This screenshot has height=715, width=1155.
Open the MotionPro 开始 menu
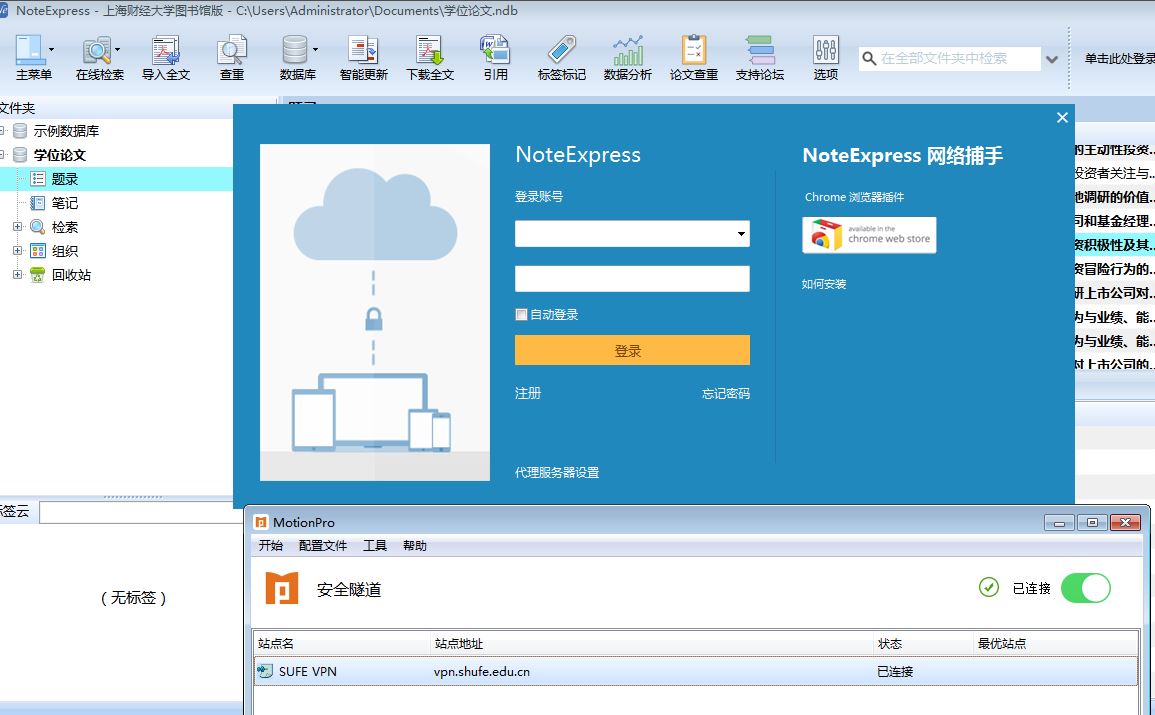point(270,546)
